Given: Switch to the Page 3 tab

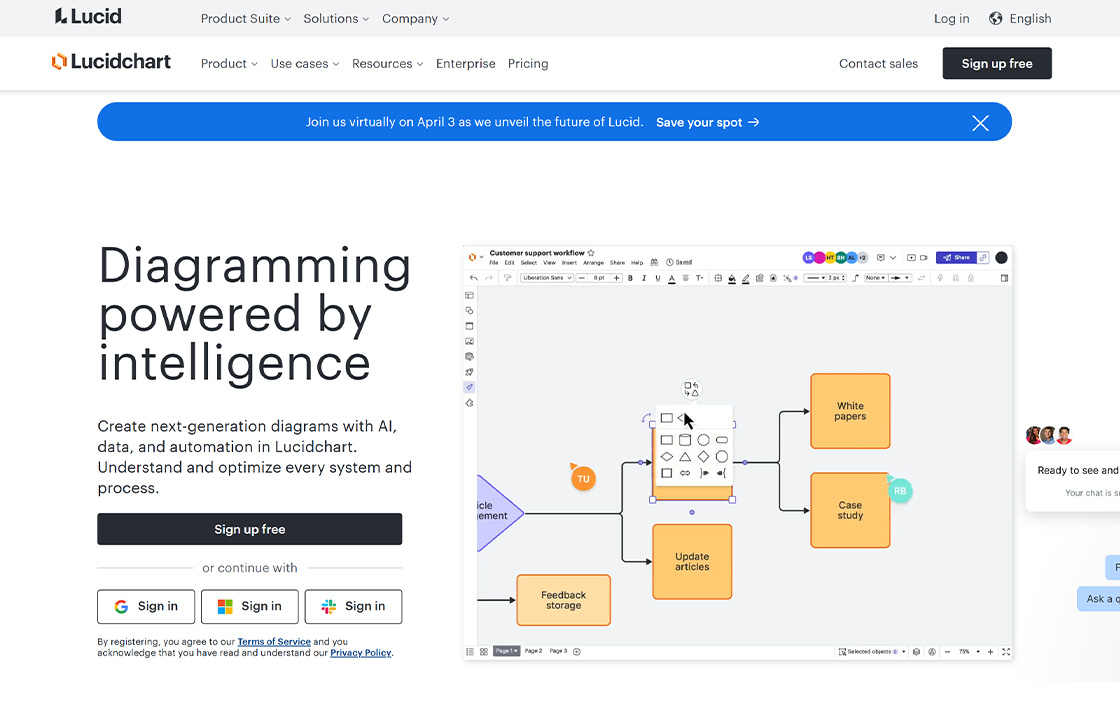Looking at the screenshot, I should pyautogui.click(x=558, y=651).
